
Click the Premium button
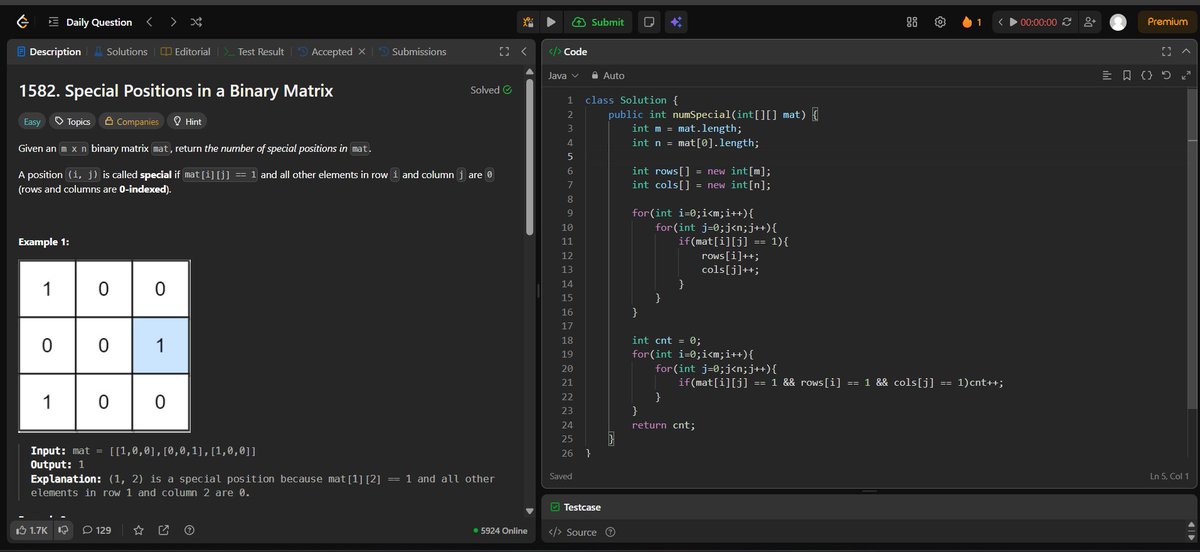[x=1167, y=22]
